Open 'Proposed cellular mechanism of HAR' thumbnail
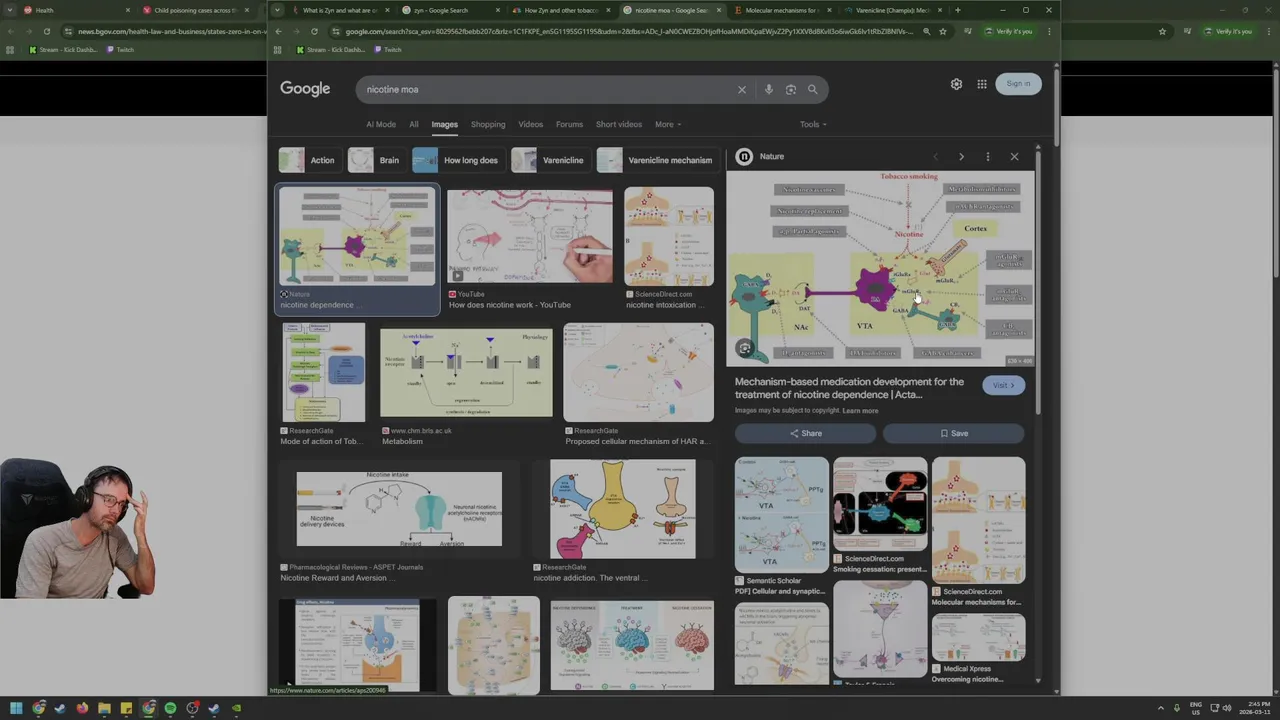The height and width of the screenshot is (720, 1280). (x=638, y=372)
